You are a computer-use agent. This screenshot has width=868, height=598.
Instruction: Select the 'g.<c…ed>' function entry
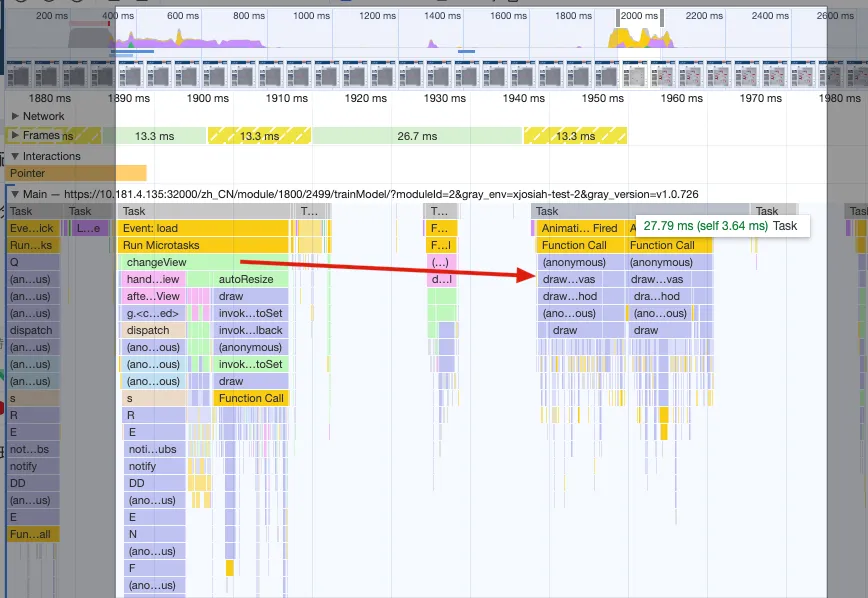coord(152,313)
